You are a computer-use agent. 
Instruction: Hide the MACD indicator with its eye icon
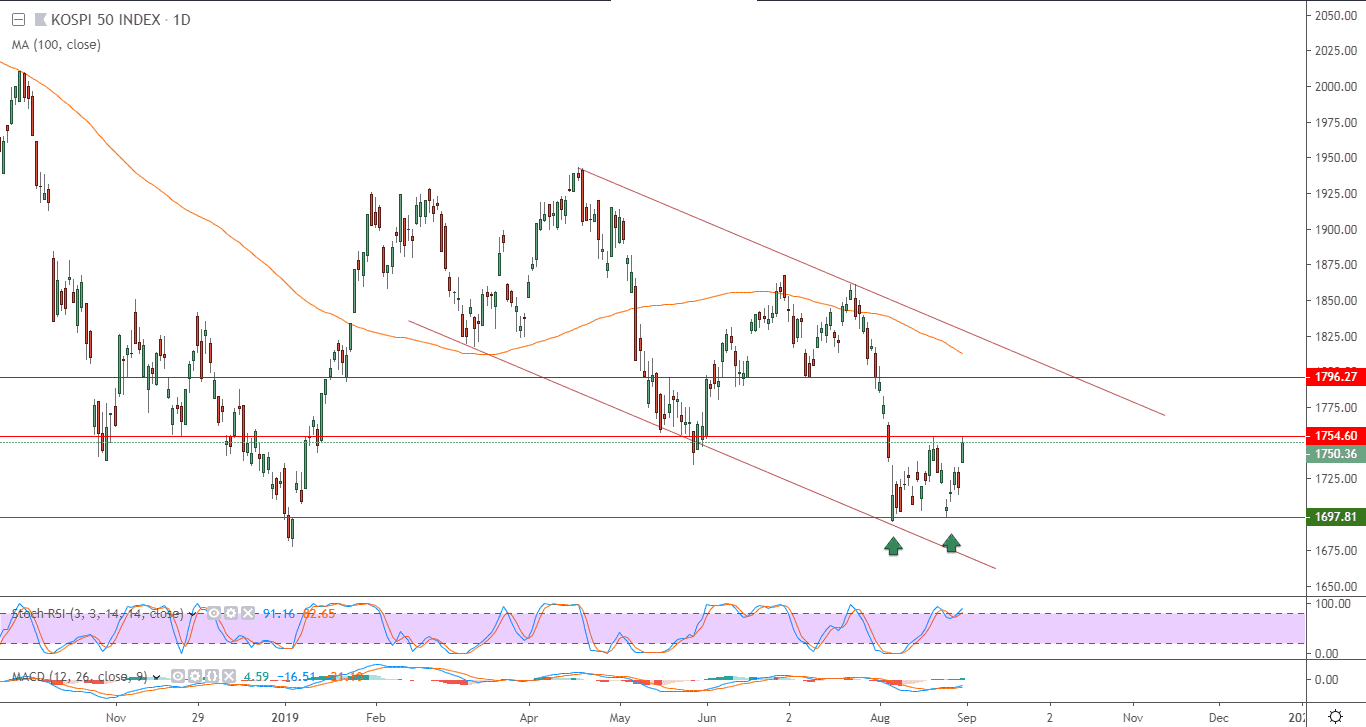pyautogui.click(x=178, y=677)
